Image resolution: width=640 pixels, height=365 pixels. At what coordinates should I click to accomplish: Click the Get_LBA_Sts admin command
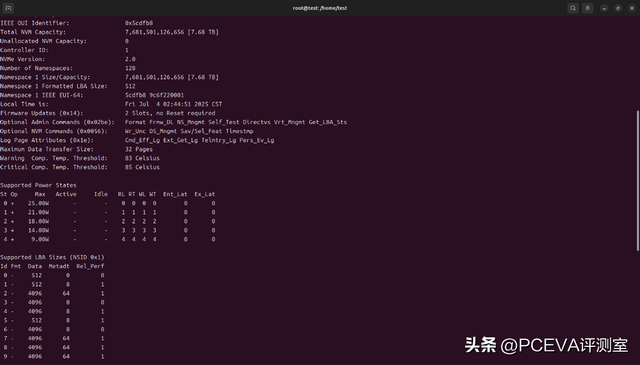pos(327,122)
